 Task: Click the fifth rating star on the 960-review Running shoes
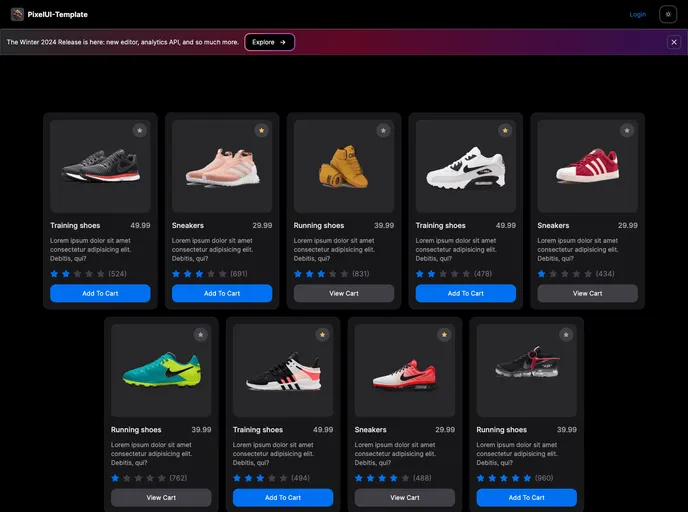click(529, 478)
